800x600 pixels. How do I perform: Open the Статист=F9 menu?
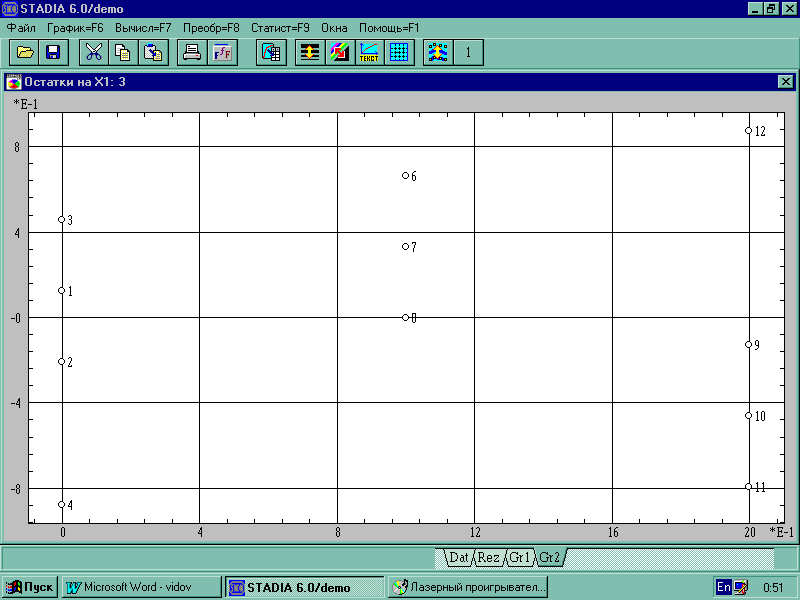[280, 28]
